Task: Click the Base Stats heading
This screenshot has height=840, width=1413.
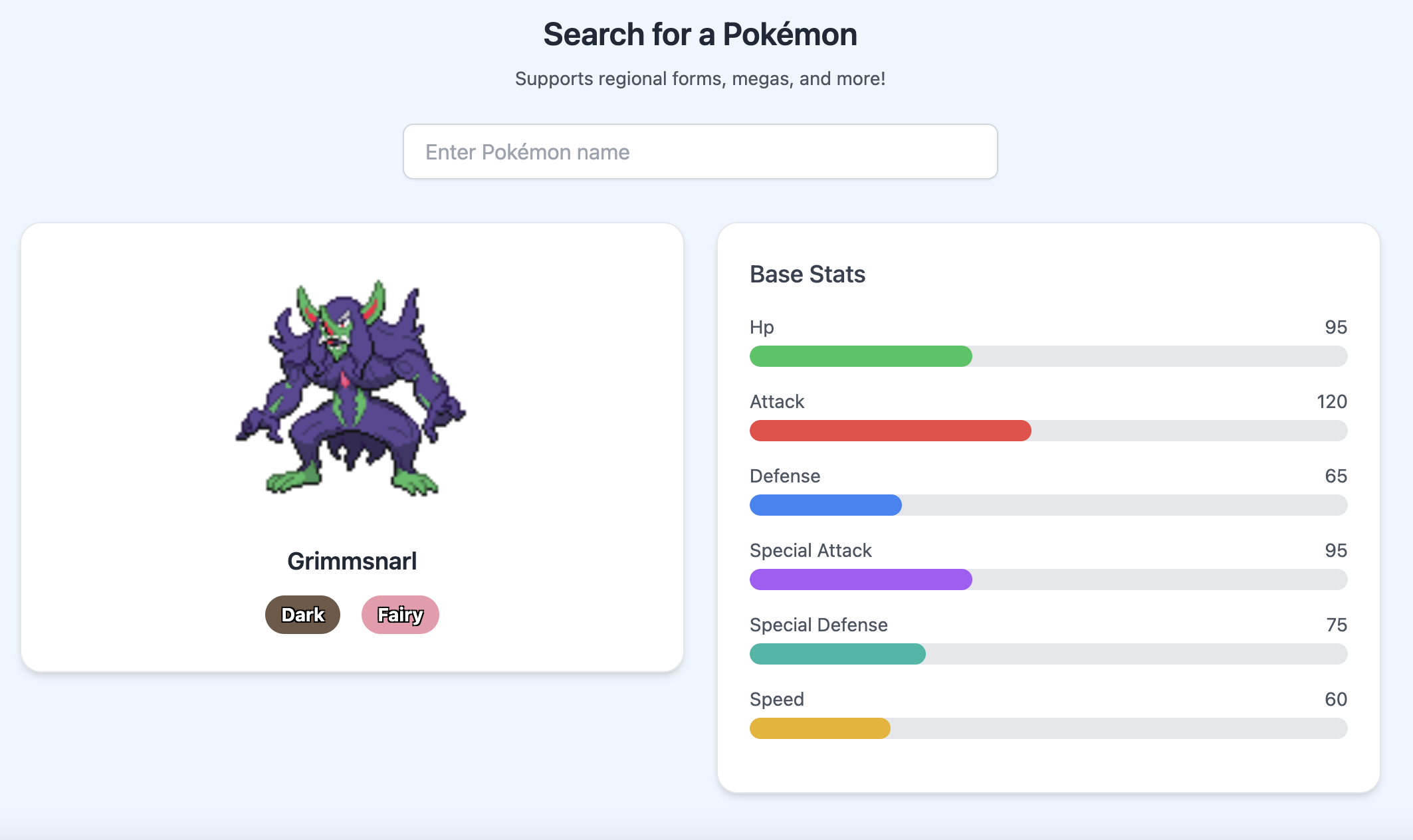Action: point(807,274)
